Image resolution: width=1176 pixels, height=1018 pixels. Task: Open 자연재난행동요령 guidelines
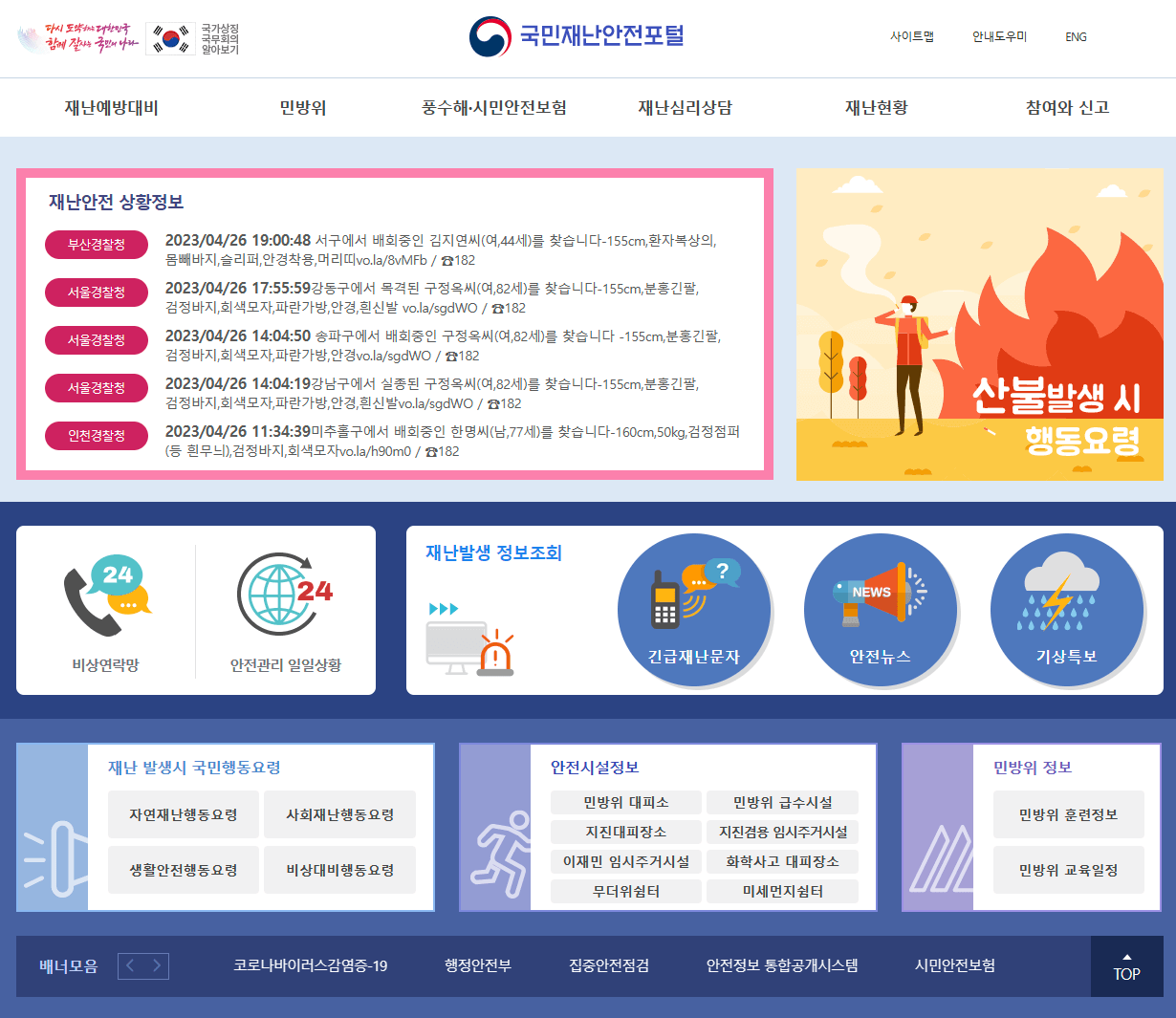183,814
